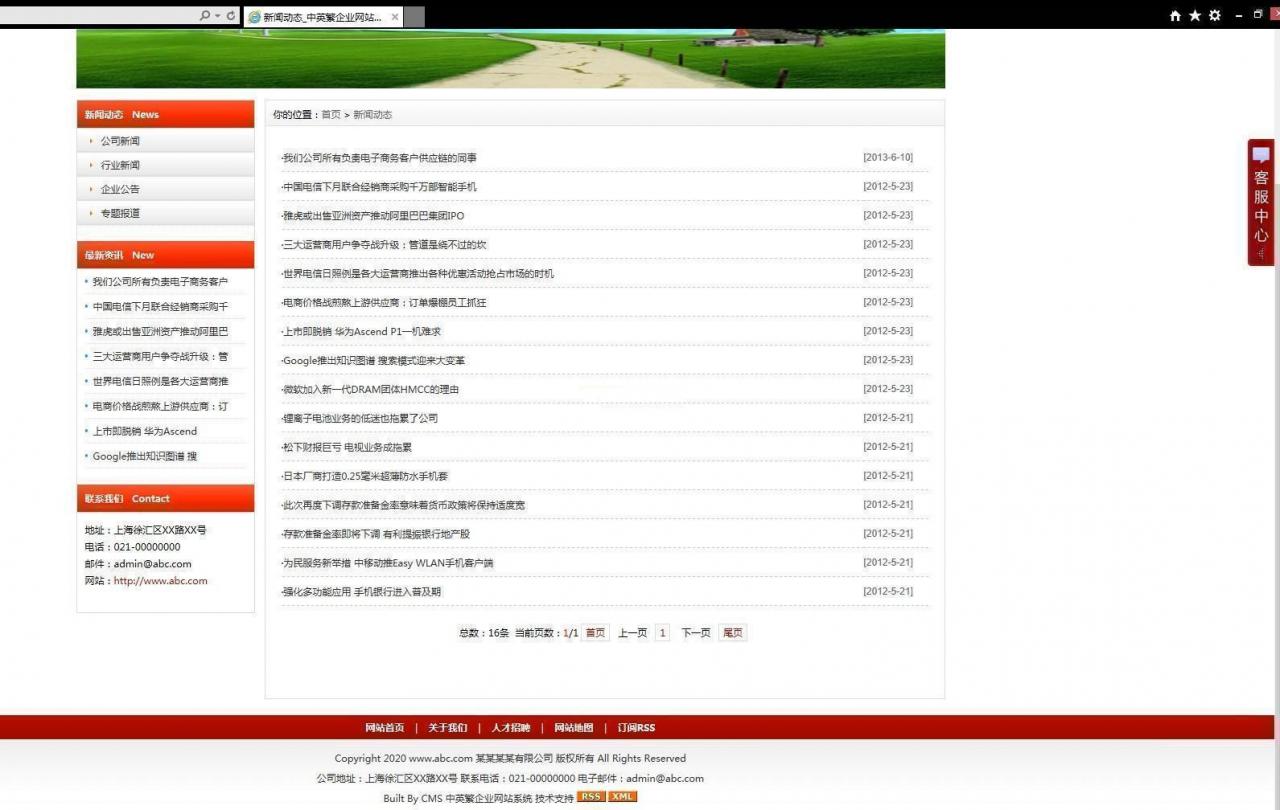Screen dimensions: 1280x810
Task: Click email admin@abc.com in contact panel
Action: 152,564
